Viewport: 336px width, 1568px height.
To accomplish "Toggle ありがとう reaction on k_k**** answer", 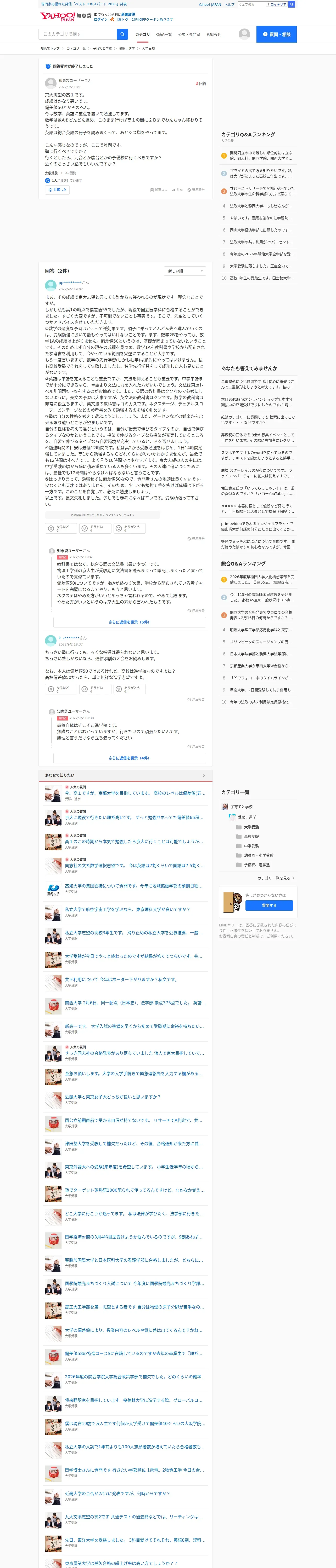I will [x=129, y=689].
